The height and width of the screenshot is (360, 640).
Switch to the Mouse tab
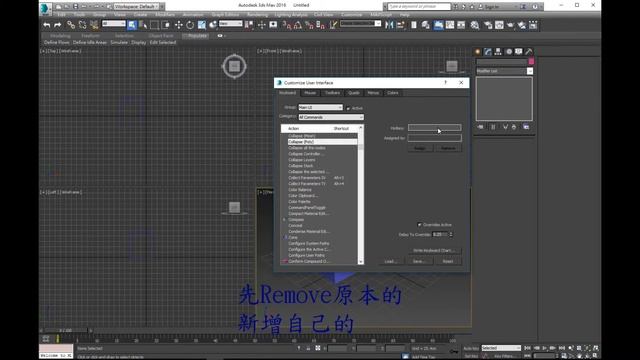[310, 93]
